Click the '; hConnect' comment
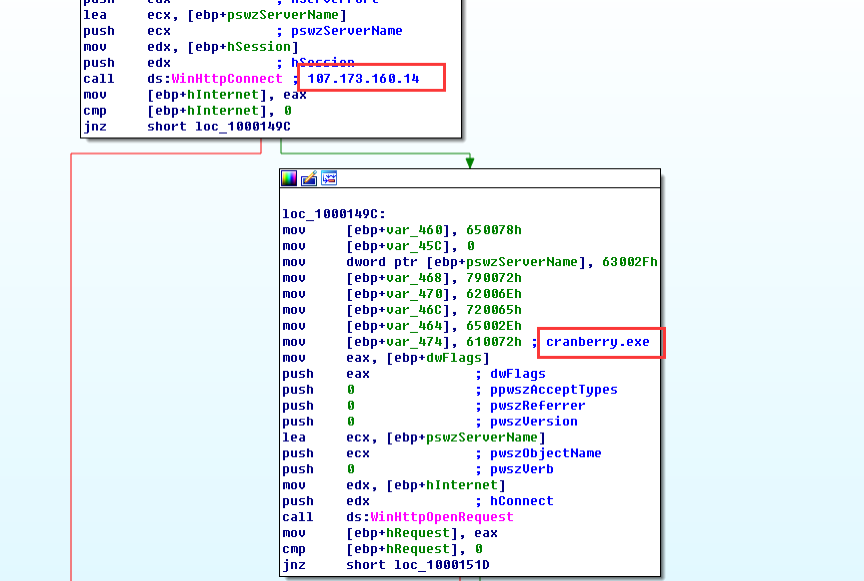 click(514, 501)
